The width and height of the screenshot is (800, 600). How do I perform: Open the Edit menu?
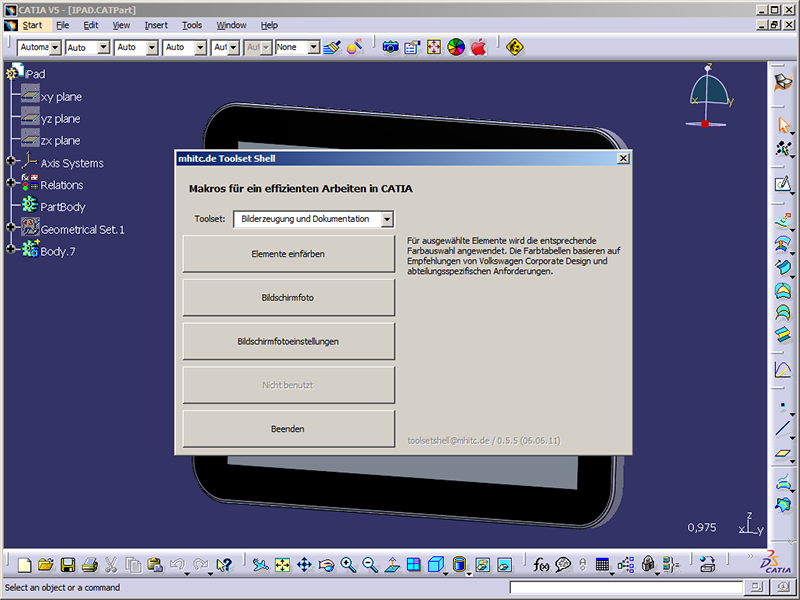tap(91, 25)
